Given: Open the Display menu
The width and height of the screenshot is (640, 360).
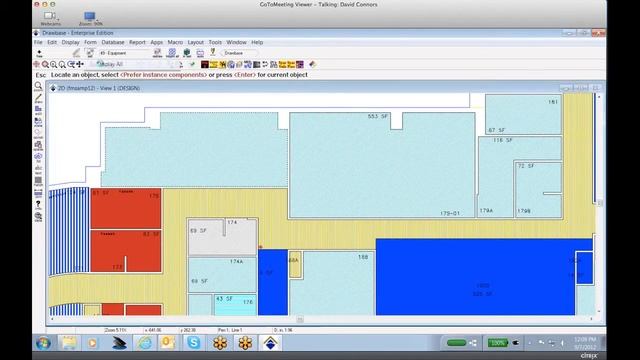Looking at the screenshot, I should (70, 42).
